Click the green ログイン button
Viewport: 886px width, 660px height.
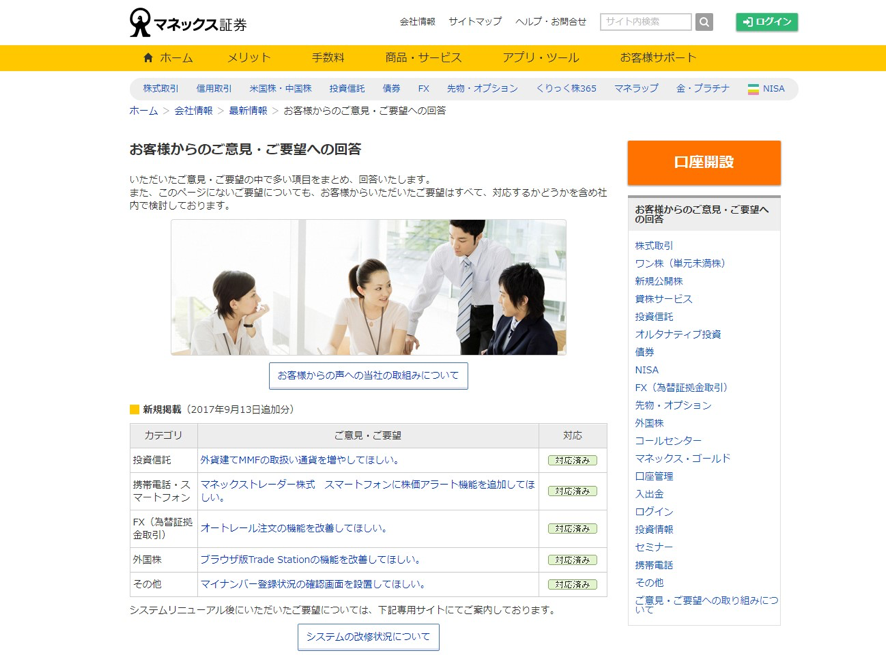(767, 21)
